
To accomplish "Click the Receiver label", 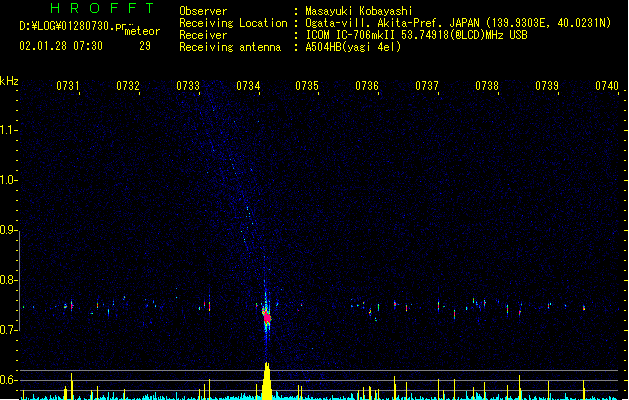I will point(203,35).
